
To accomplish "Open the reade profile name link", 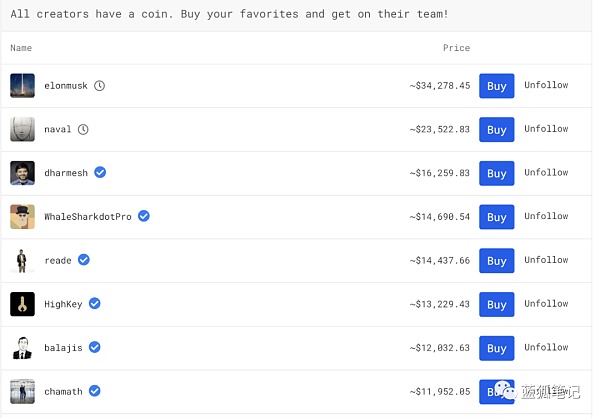I will [58, 260].
